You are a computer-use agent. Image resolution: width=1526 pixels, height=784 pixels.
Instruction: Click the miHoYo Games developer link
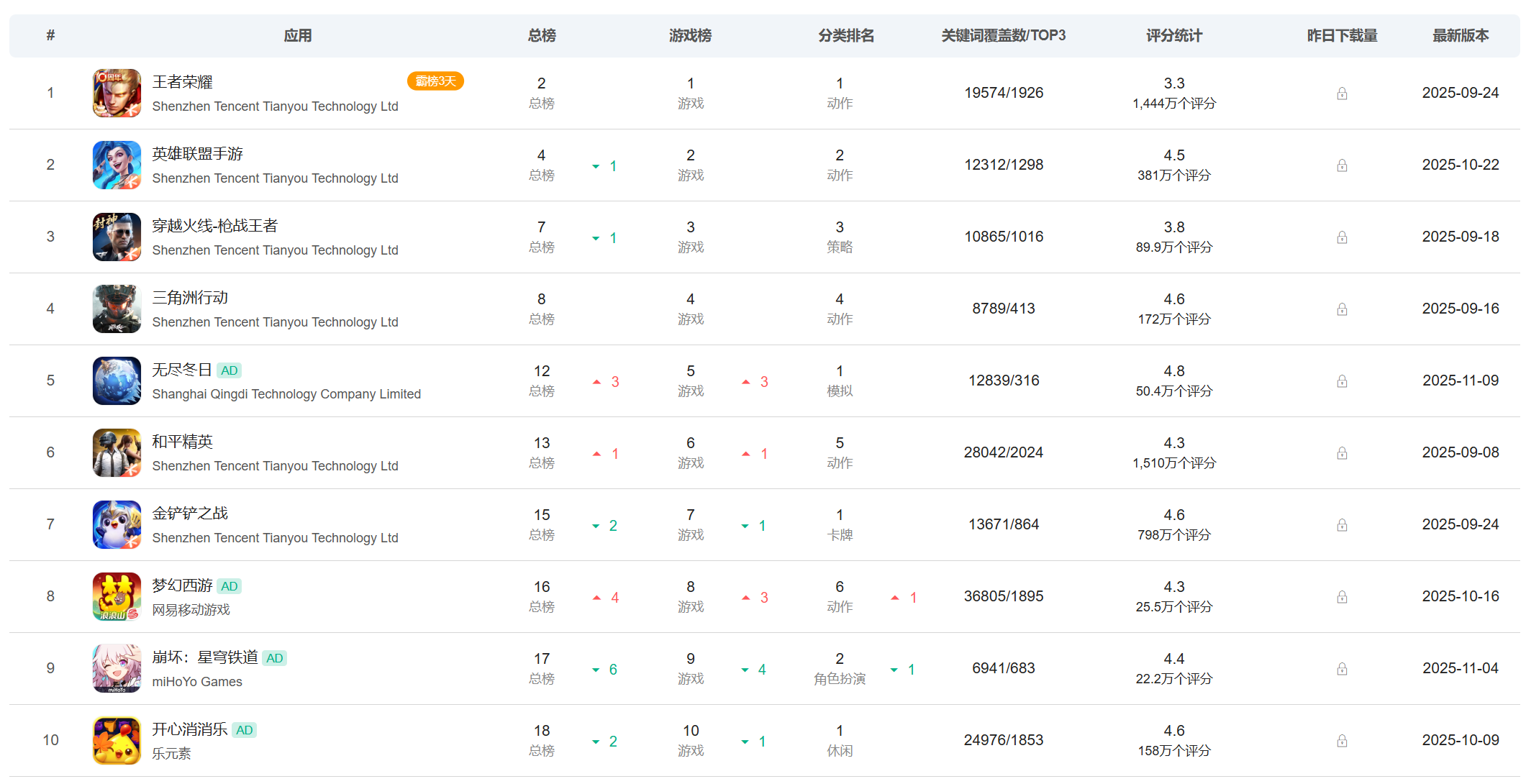[x=197, y=682]
